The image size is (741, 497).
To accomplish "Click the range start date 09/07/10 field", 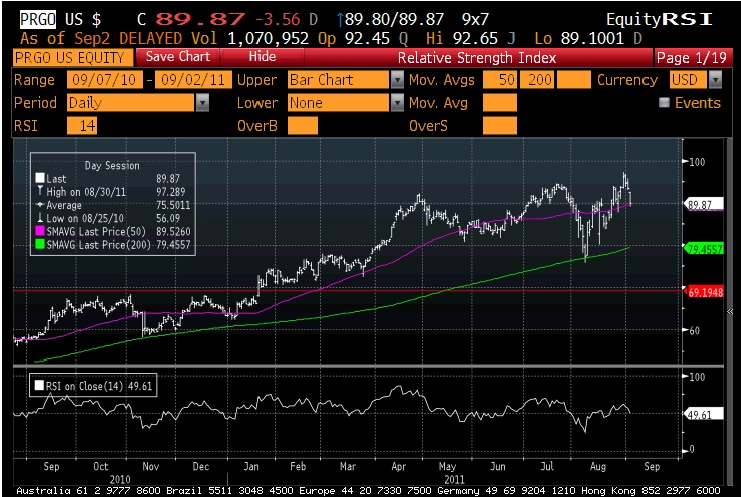I will (x=104, y=80).
